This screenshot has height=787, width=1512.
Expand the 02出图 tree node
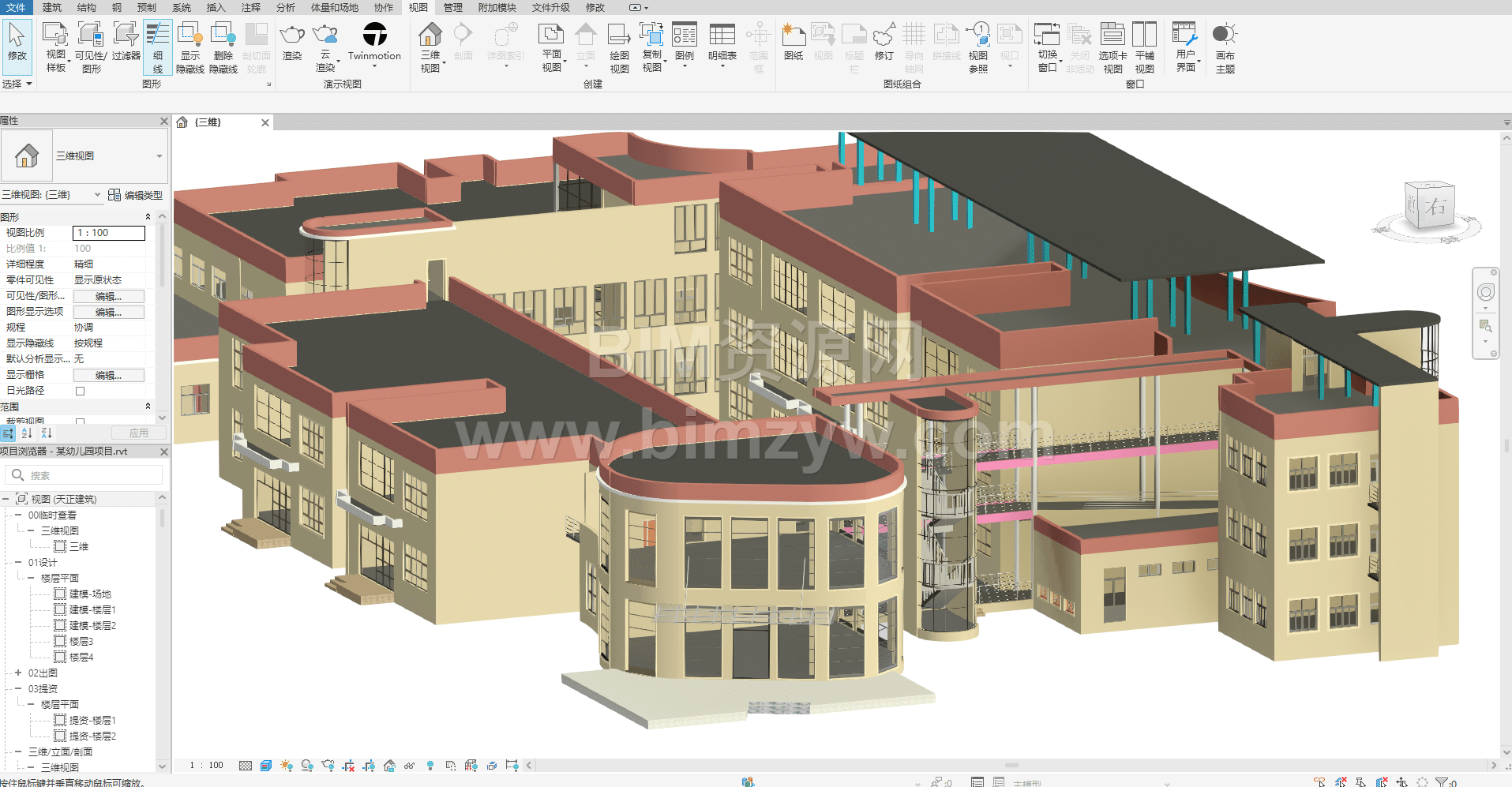pyautogui.click(x=18, y=673)
